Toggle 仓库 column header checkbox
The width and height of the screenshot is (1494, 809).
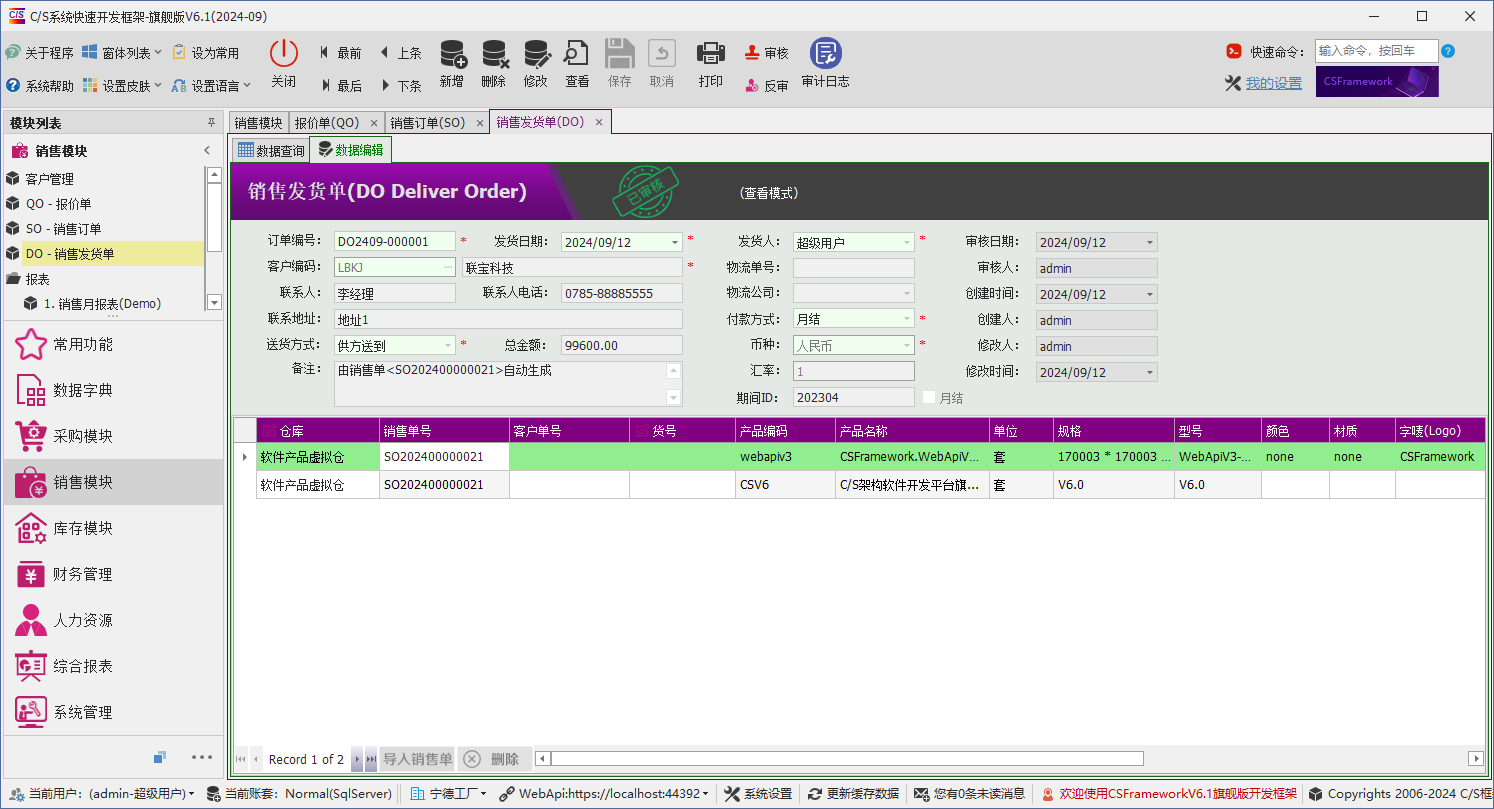click(269, 431)
